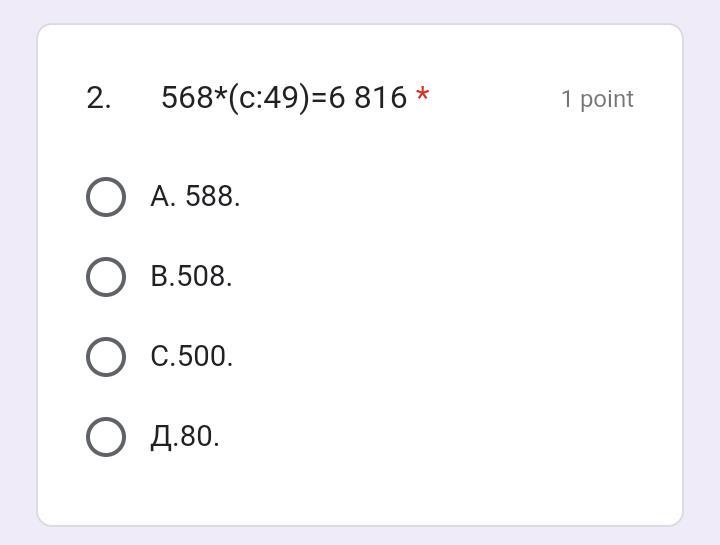Click the '1 point' score label
Viewport: 720px width, 545px height.
tap(597, 100)
